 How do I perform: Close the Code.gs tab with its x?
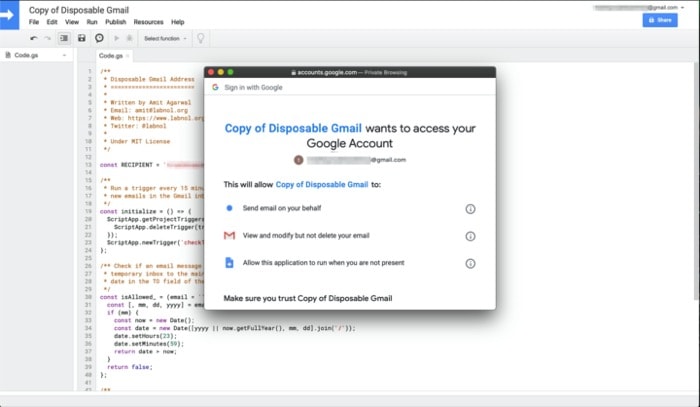128,56
